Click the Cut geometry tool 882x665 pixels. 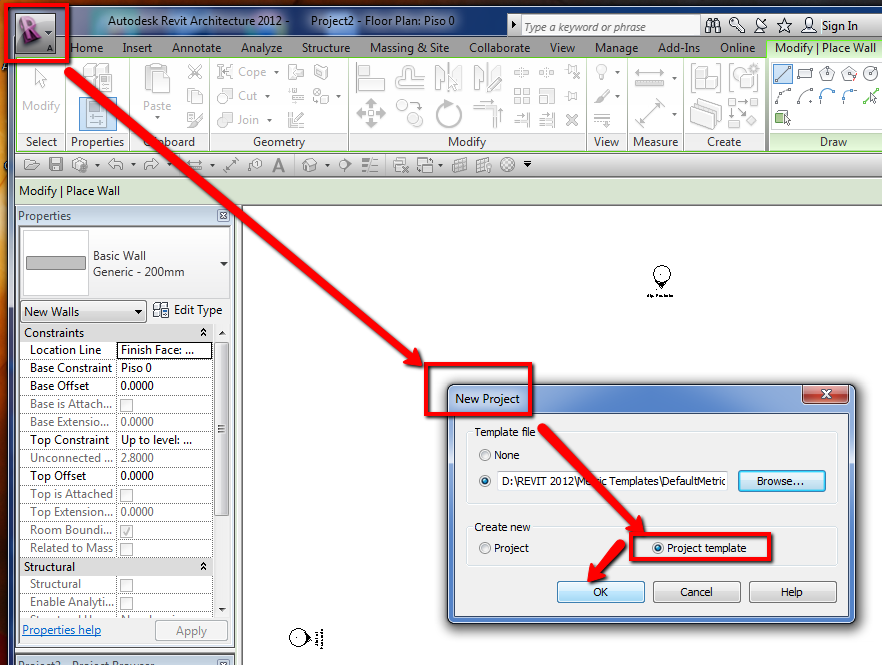(237, 96)
